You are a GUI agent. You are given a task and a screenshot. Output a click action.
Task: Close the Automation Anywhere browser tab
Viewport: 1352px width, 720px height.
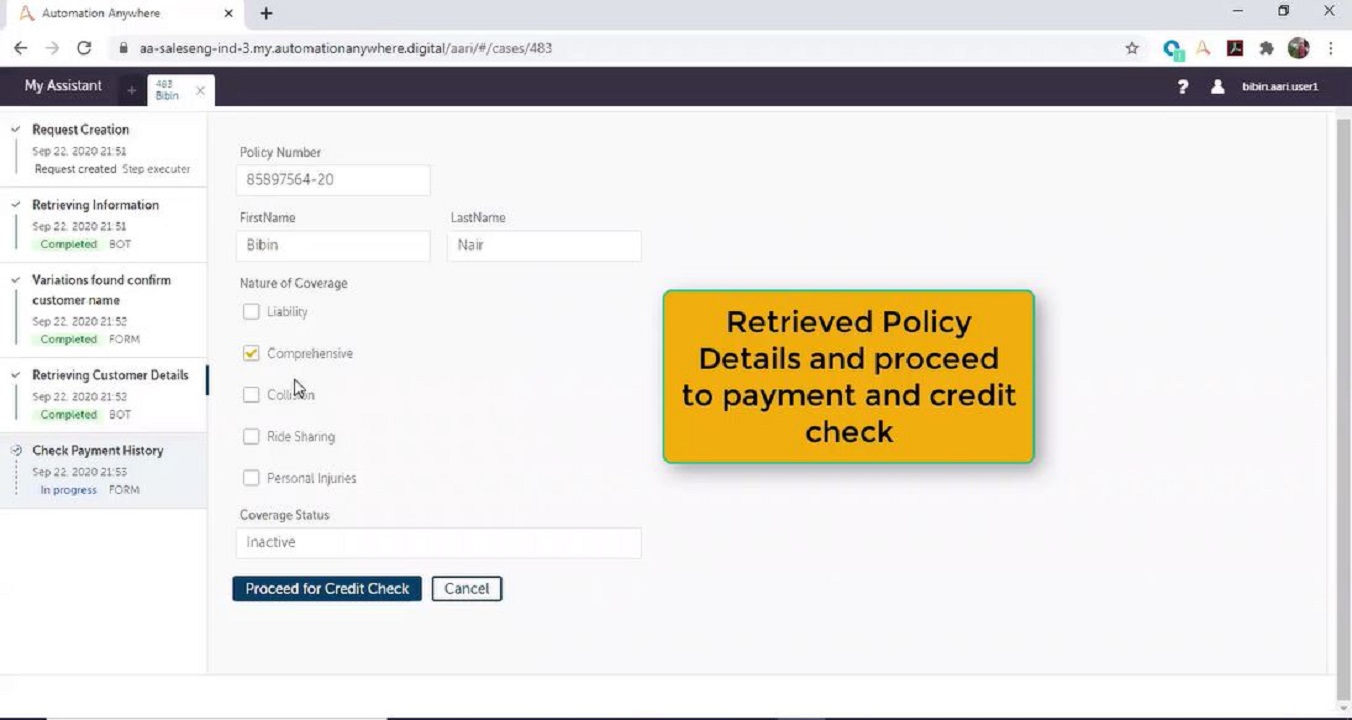[x=228, y=14]
